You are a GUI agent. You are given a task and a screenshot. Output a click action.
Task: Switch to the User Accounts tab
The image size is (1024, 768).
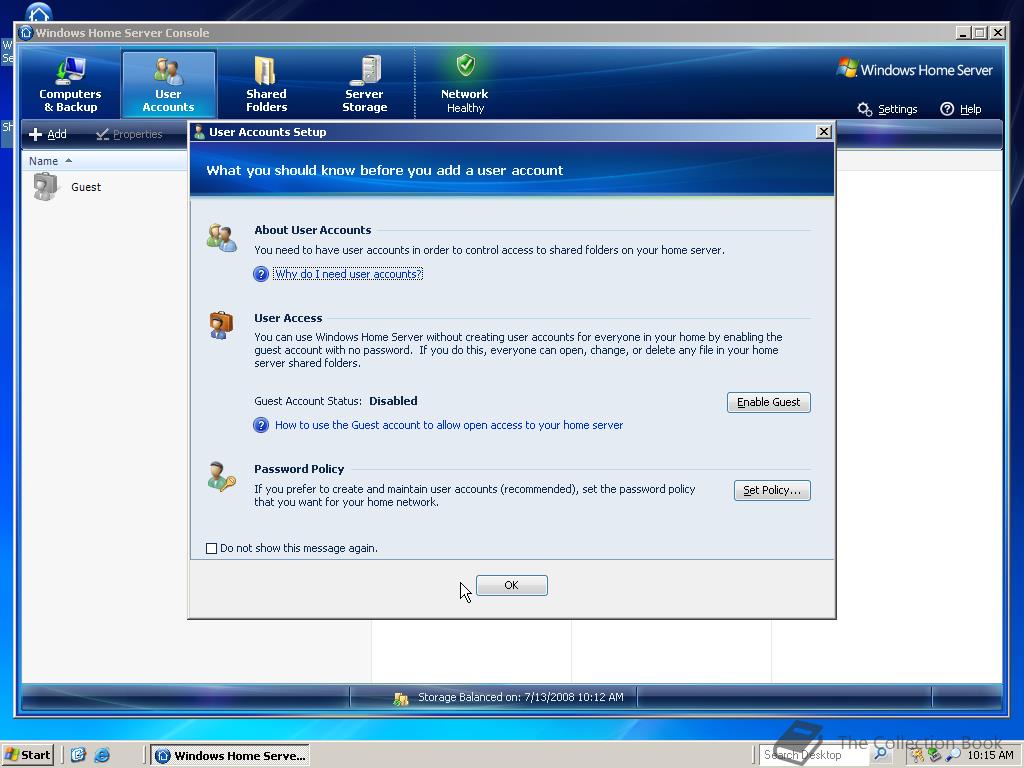[168, 85]
